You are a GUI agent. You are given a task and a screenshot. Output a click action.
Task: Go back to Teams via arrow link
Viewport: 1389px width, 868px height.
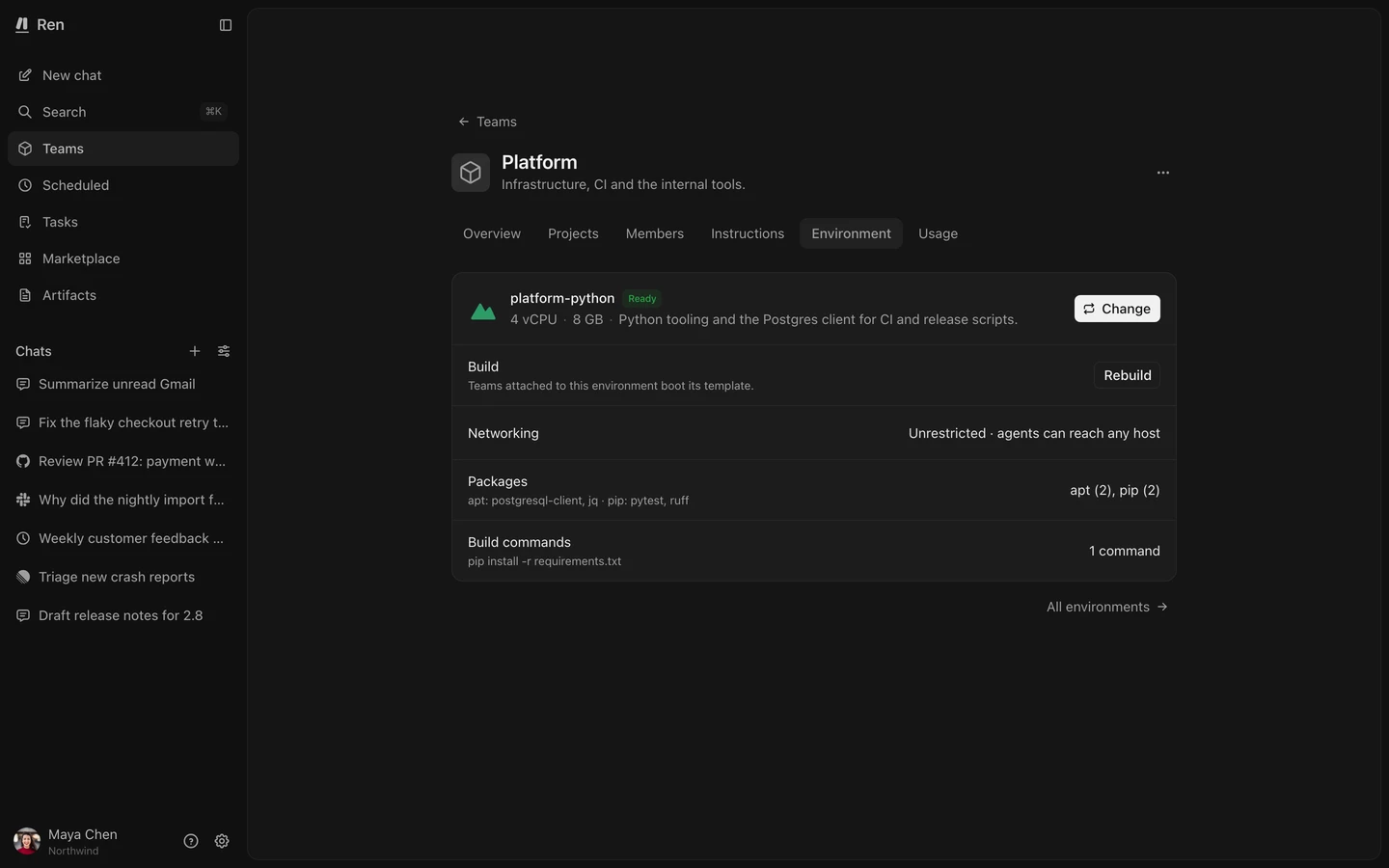488,122
